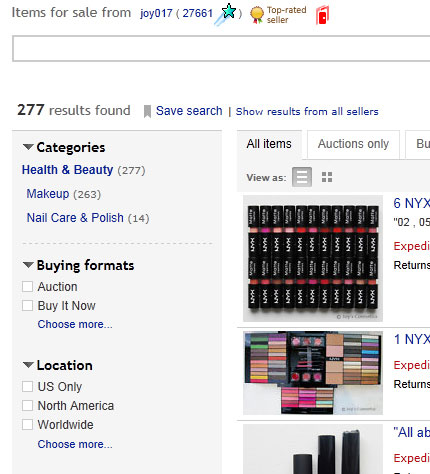Toggle the Auction checkbox
Image resolution: width=430 pixels, height=474 pixels.
[x=27, y=287]
